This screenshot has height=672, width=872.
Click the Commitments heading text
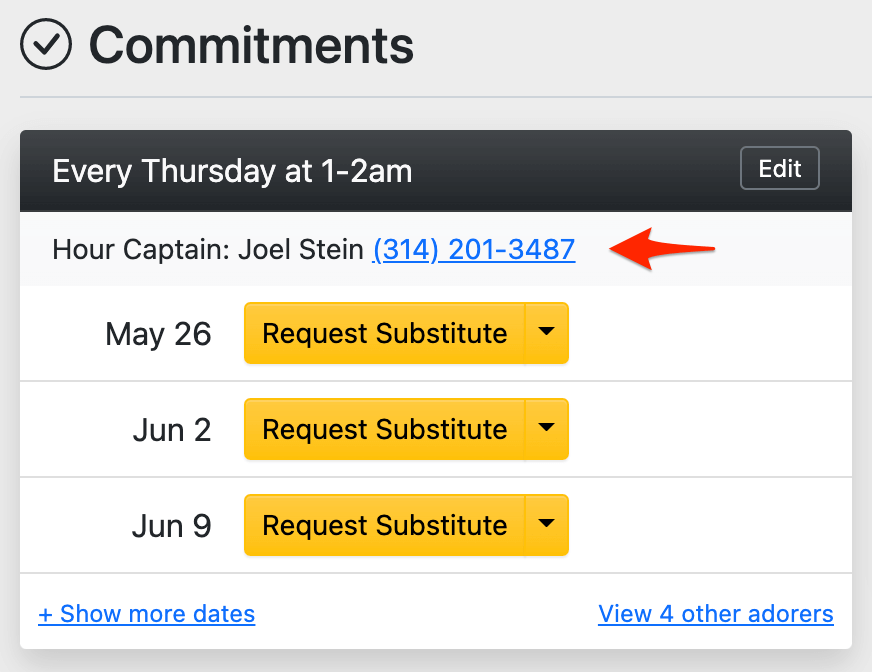[x=251, y=45]
